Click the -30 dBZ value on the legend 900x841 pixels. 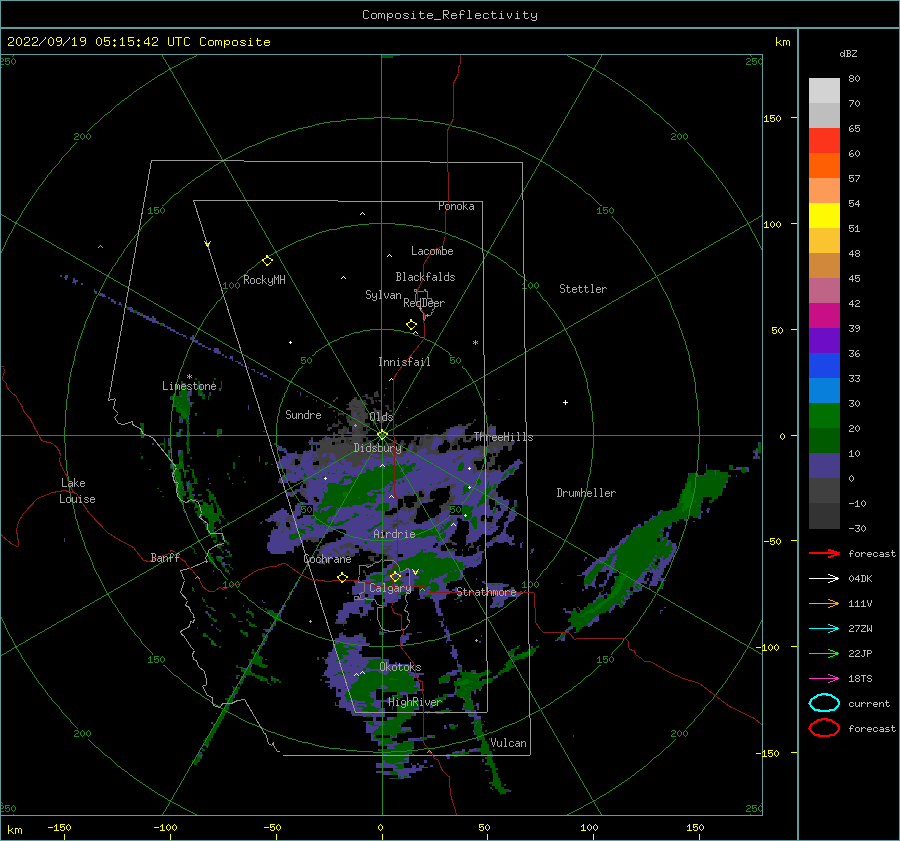click(x=857, y=528)
